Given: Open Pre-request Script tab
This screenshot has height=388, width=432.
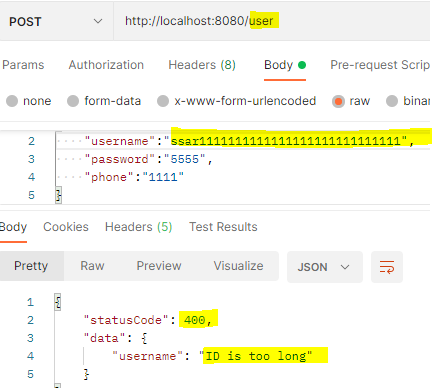Looking at the screenshot, I should [x=380, y=65].
